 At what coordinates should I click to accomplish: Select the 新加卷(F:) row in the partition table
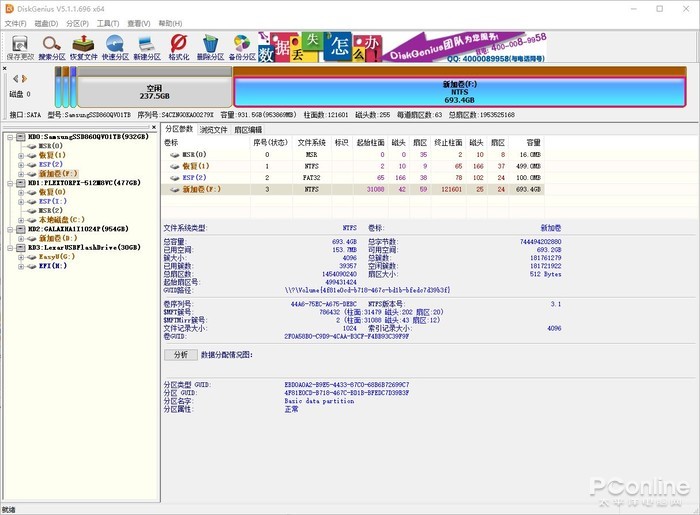[x=353, y=189]
